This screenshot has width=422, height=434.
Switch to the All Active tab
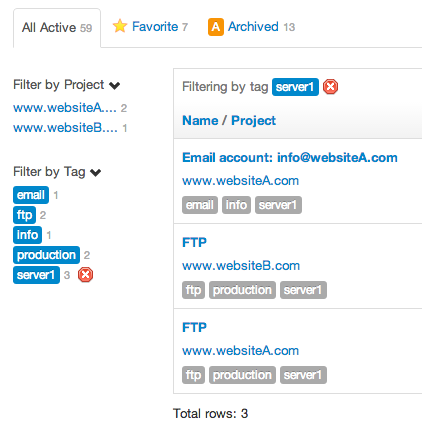pos(57,28)
